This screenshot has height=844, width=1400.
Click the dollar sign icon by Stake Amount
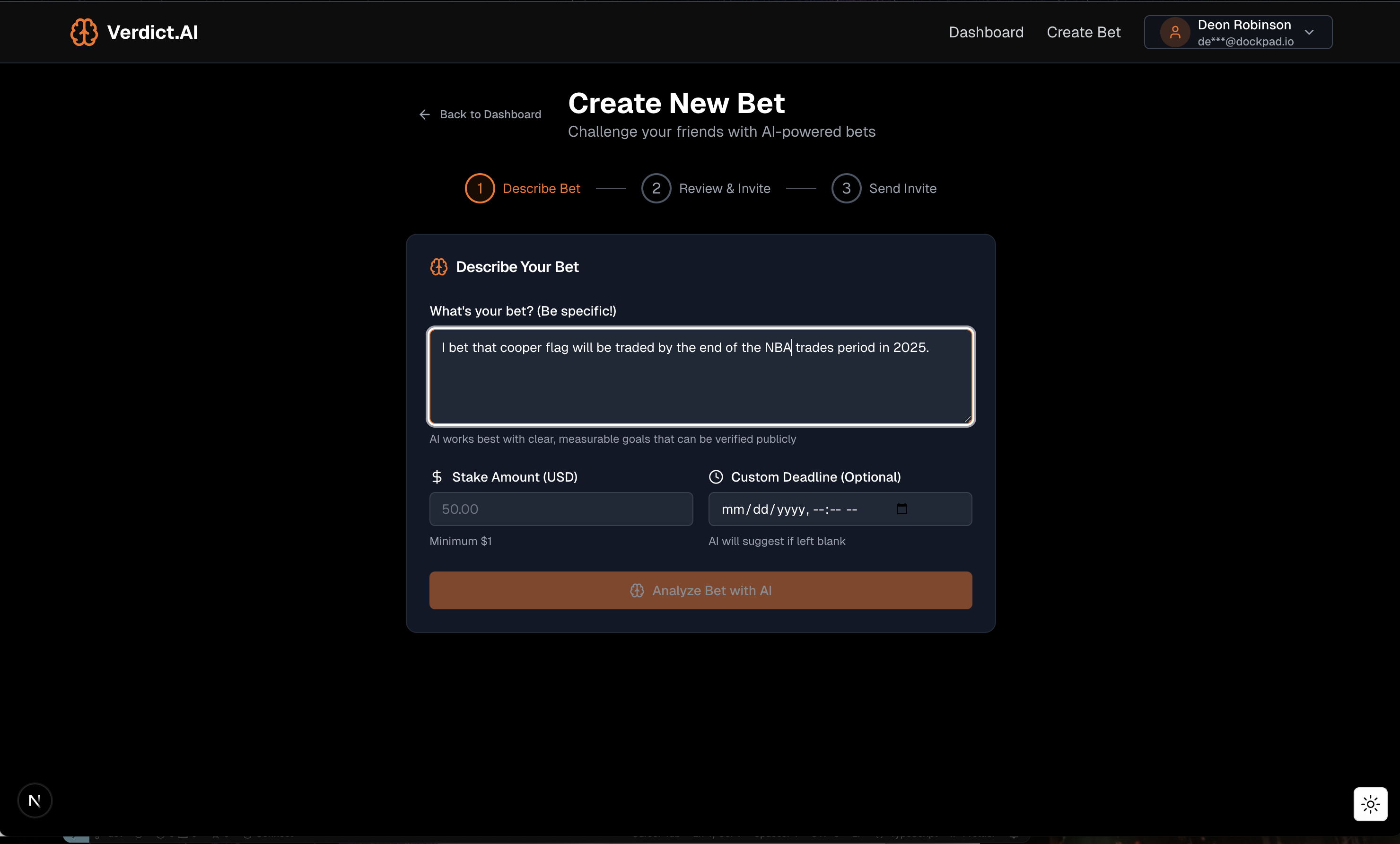click(x=437, y=477)
